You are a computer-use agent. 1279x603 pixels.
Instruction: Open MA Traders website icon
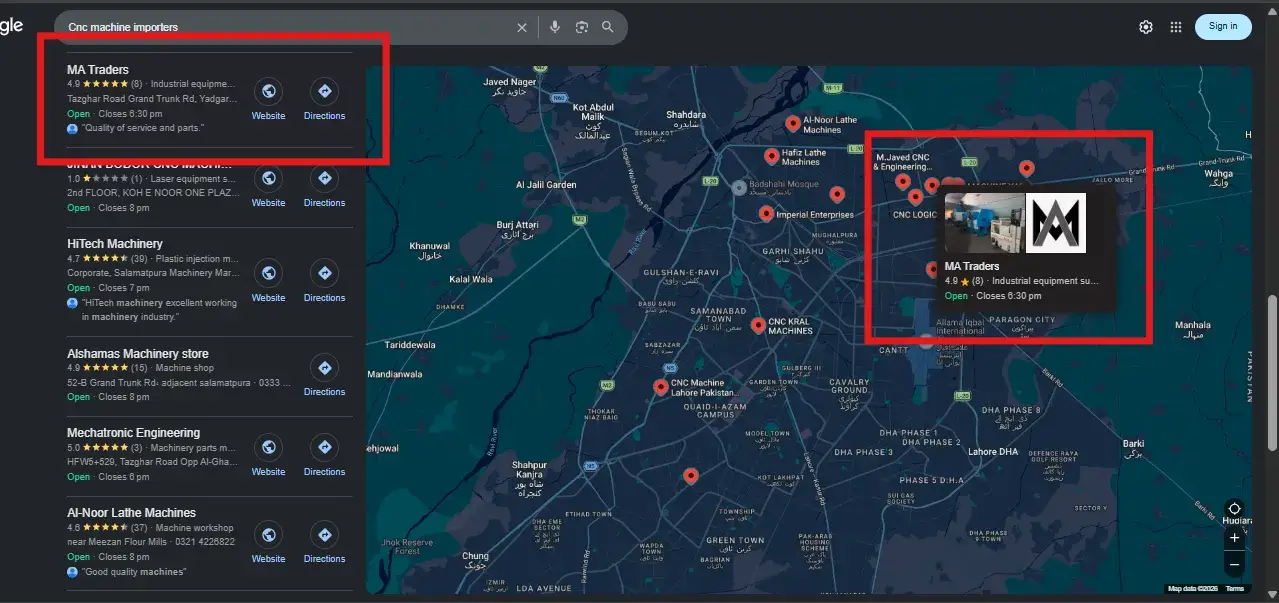click(268, 92)
